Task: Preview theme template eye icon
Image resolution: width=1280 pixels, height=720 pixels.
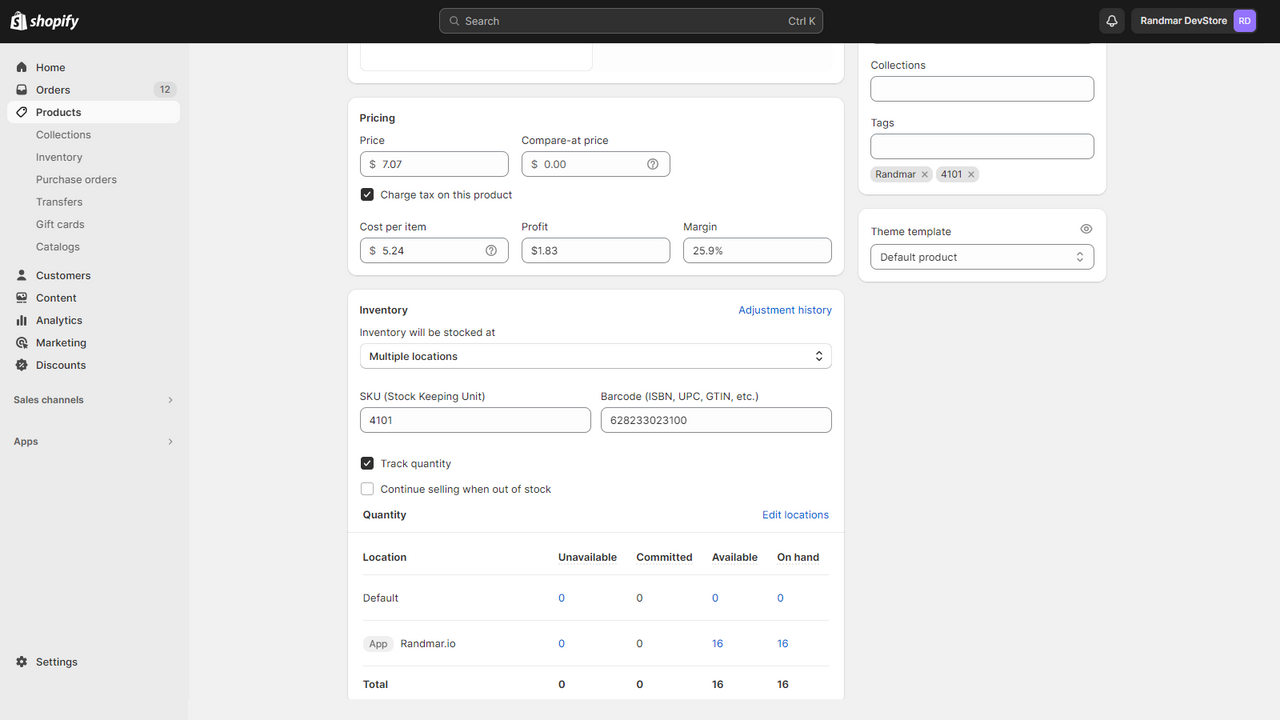Action: pyautogui.click(x=1086, y=229)
